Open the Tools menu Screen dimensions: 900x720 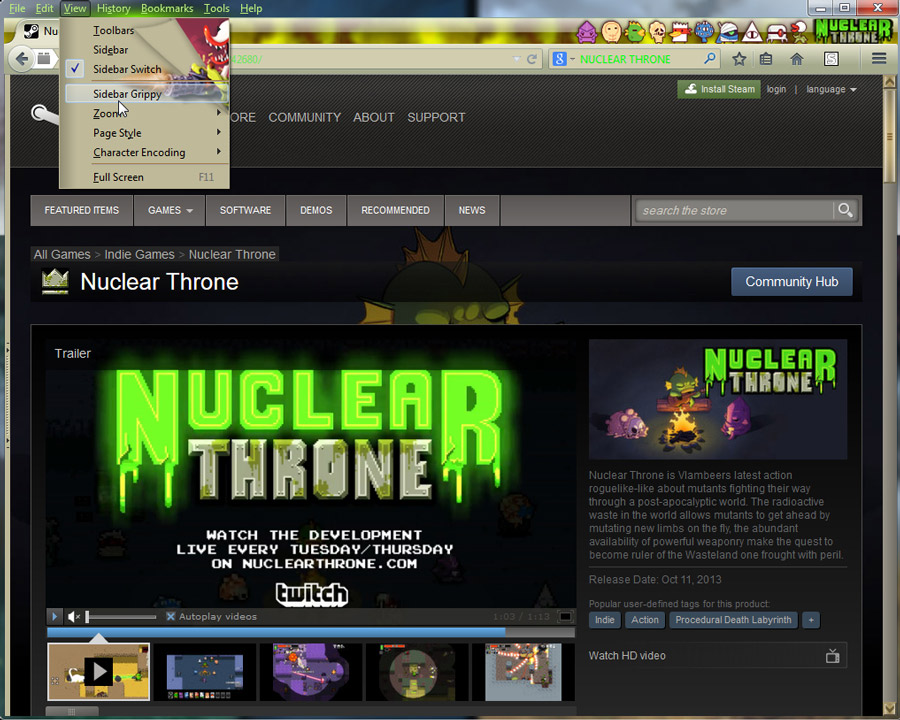click(216, 8)
